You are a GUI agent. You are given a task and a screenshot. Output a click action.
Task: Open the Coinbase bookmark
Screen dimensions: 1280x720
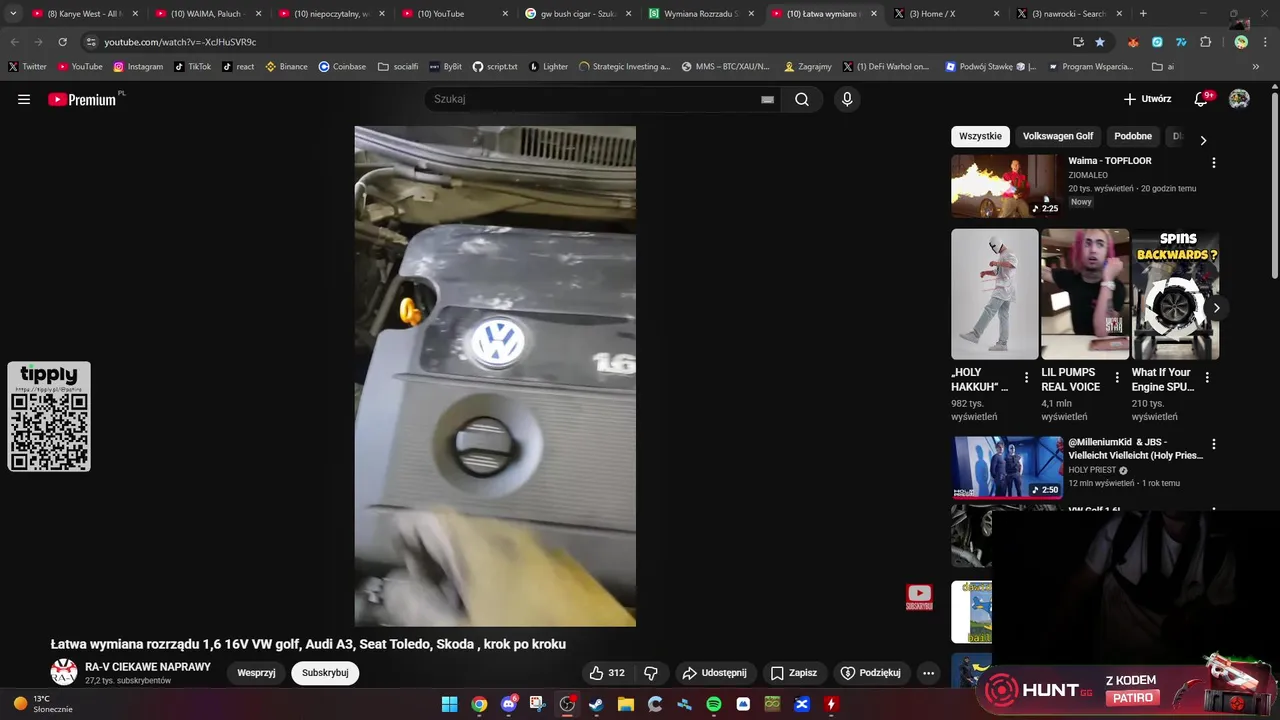click(x=342, y=67)
